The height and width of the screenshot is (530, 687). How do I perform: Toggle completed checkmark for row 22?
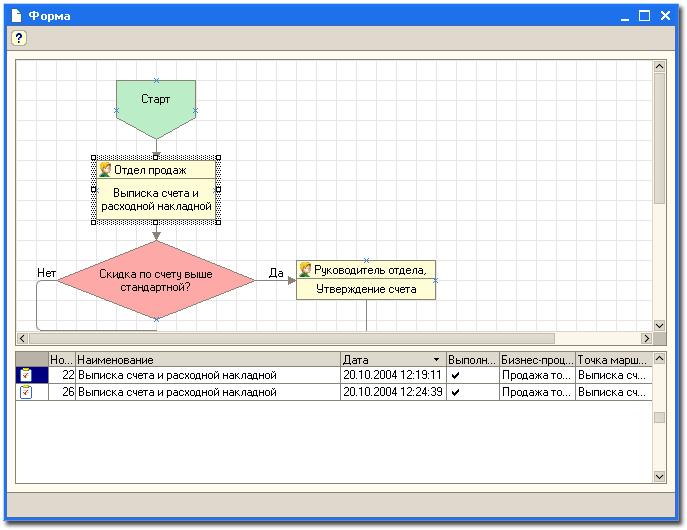(456, 375)
